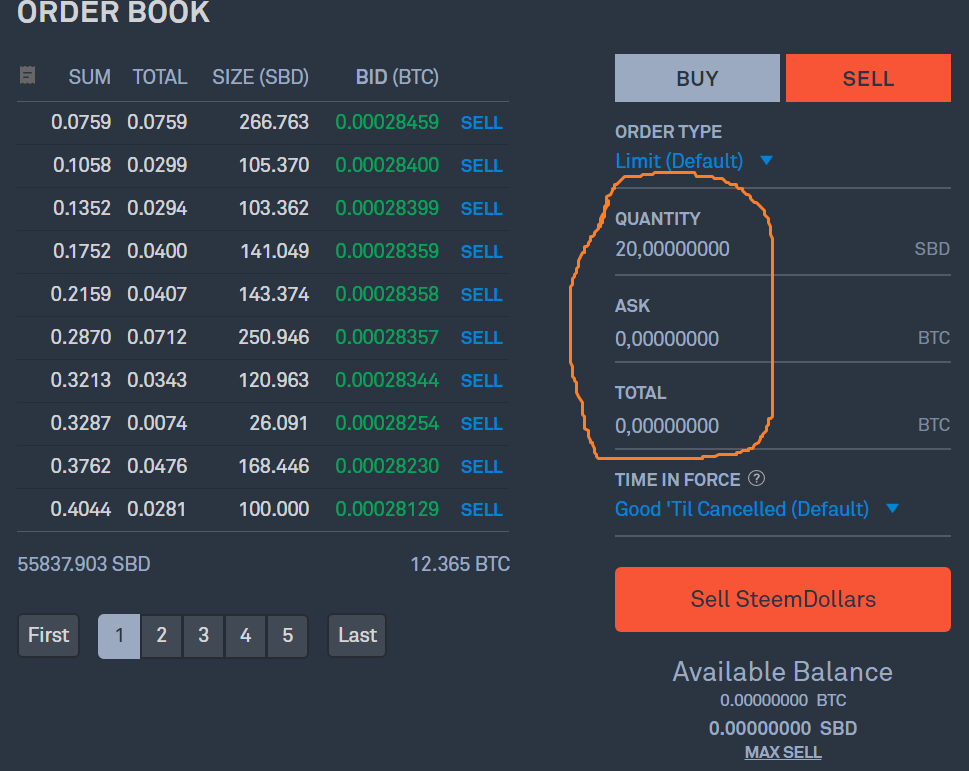Image resolution: width=969 pixels, height=771 pixels.
Task: Click total value 0.0712
Action: (x=157, y=337)
